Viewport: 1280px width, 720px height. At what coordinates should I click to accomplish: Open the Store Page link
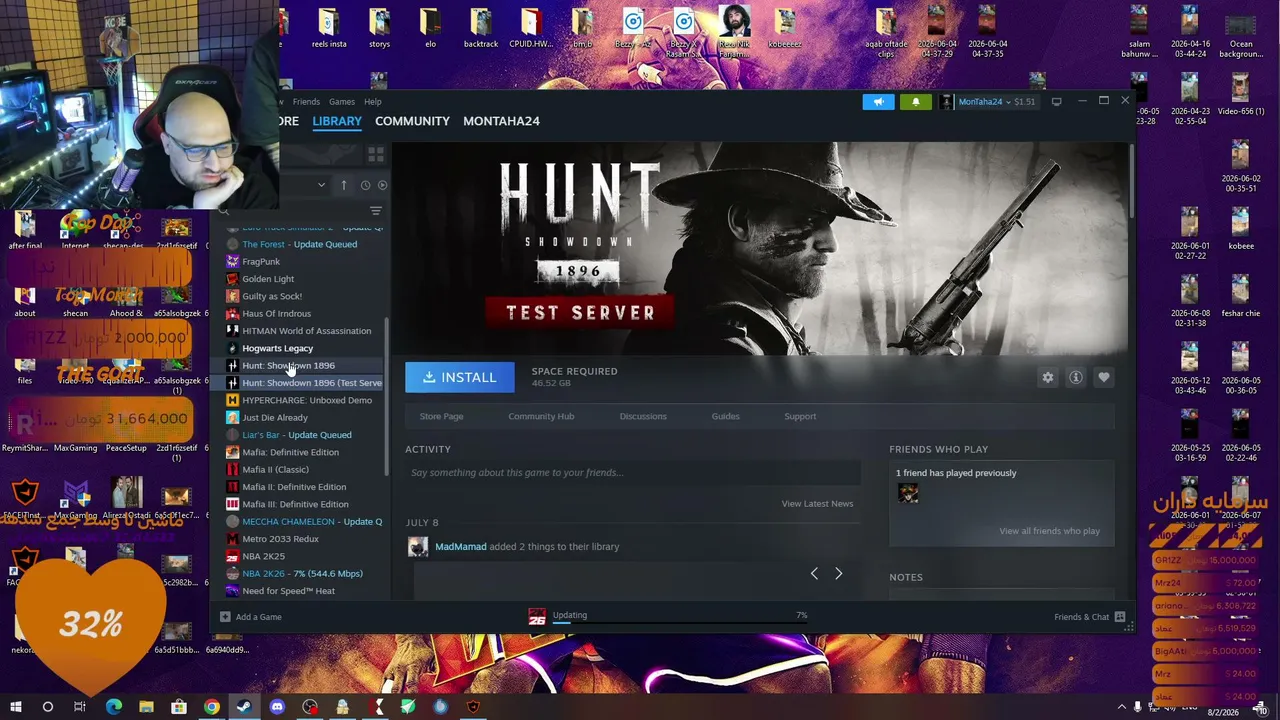(441, 416)
